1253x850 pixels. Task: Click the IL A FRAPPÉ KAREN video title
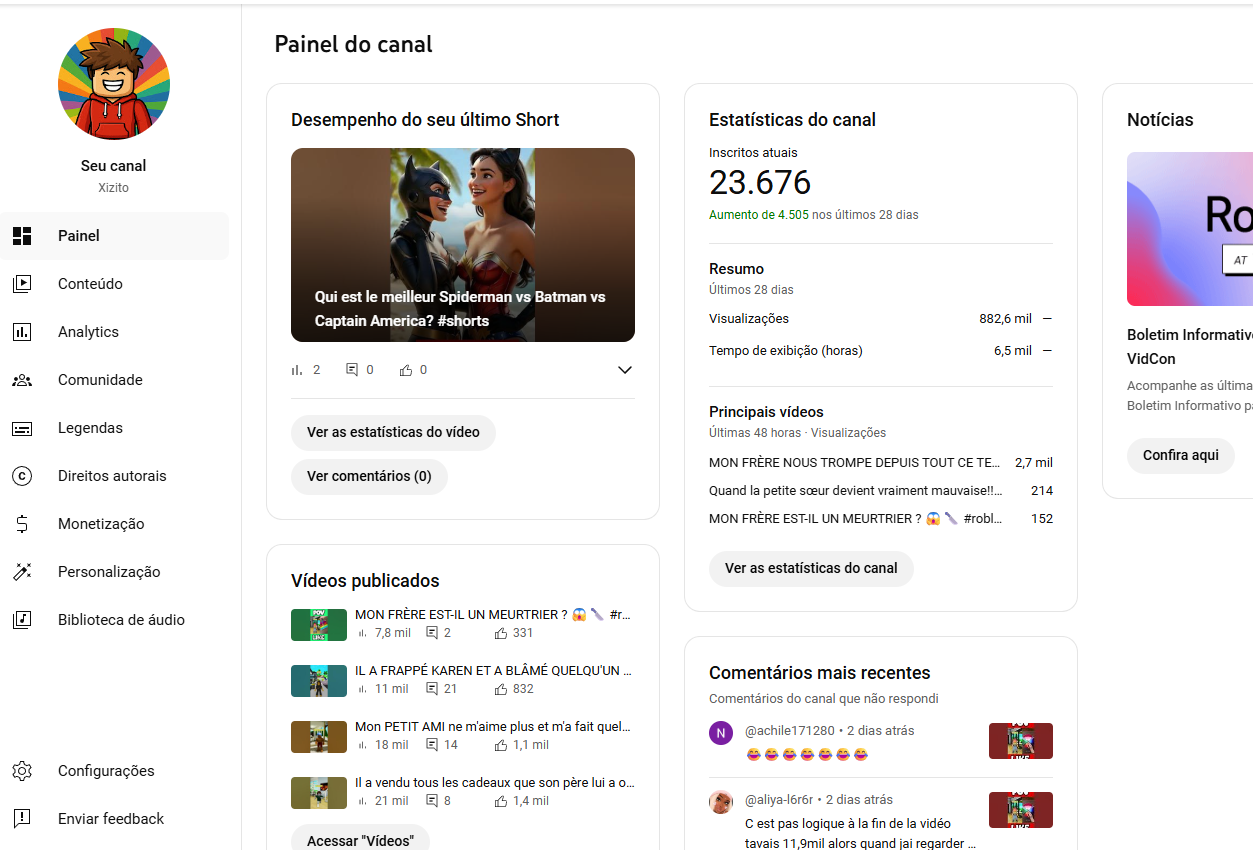coord(493,671)
